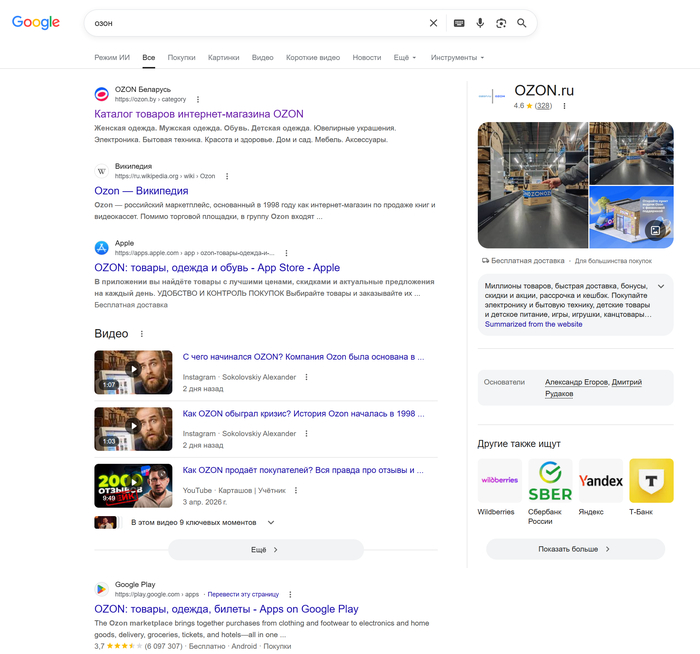700x654 pixels.
Task: Click the Wikipedia favicon
Action: pos(101,171)
